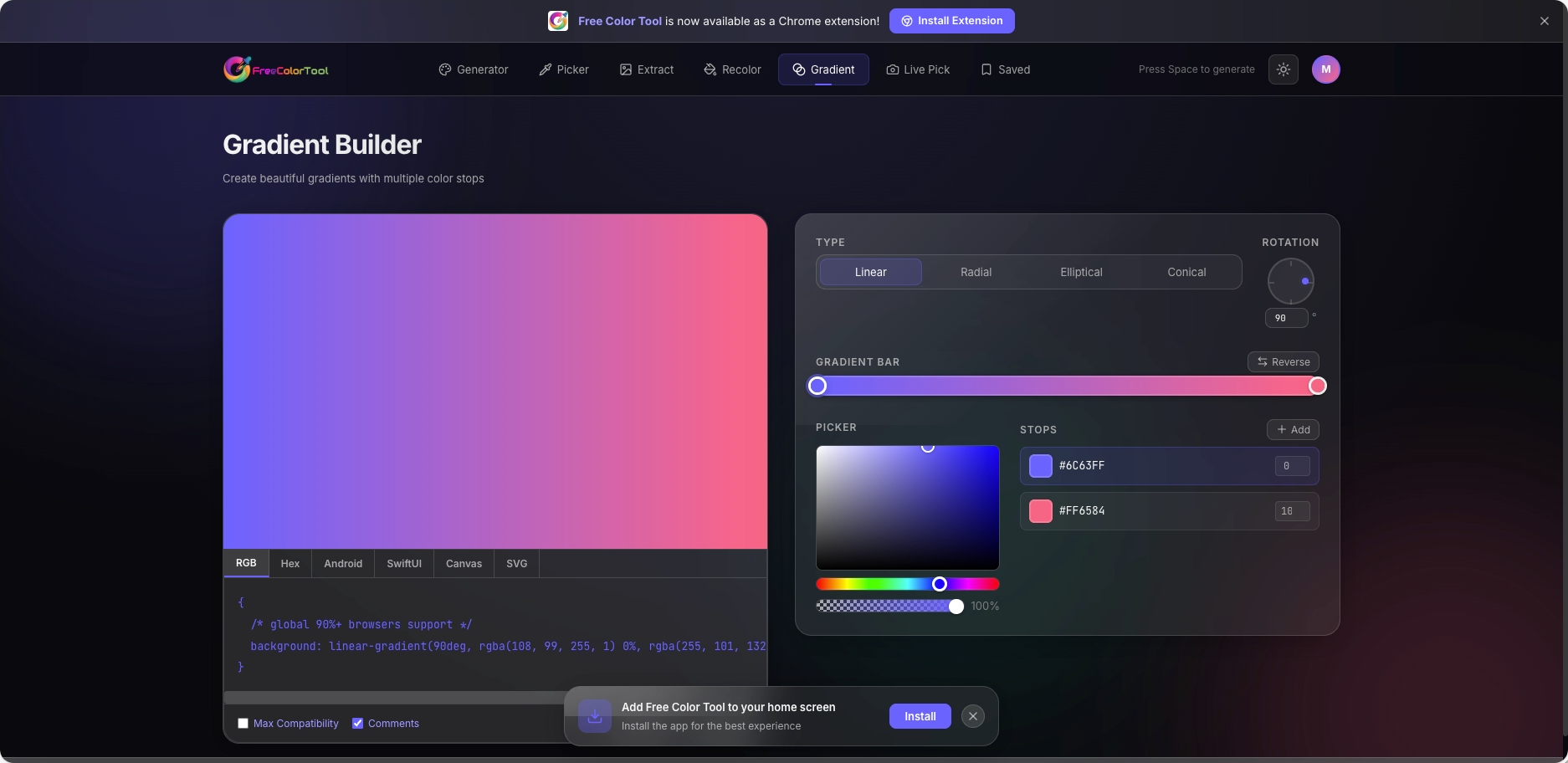Toggle the light/dark theme sun icon
The image size is (1568, 763).
coord(1283,69)
